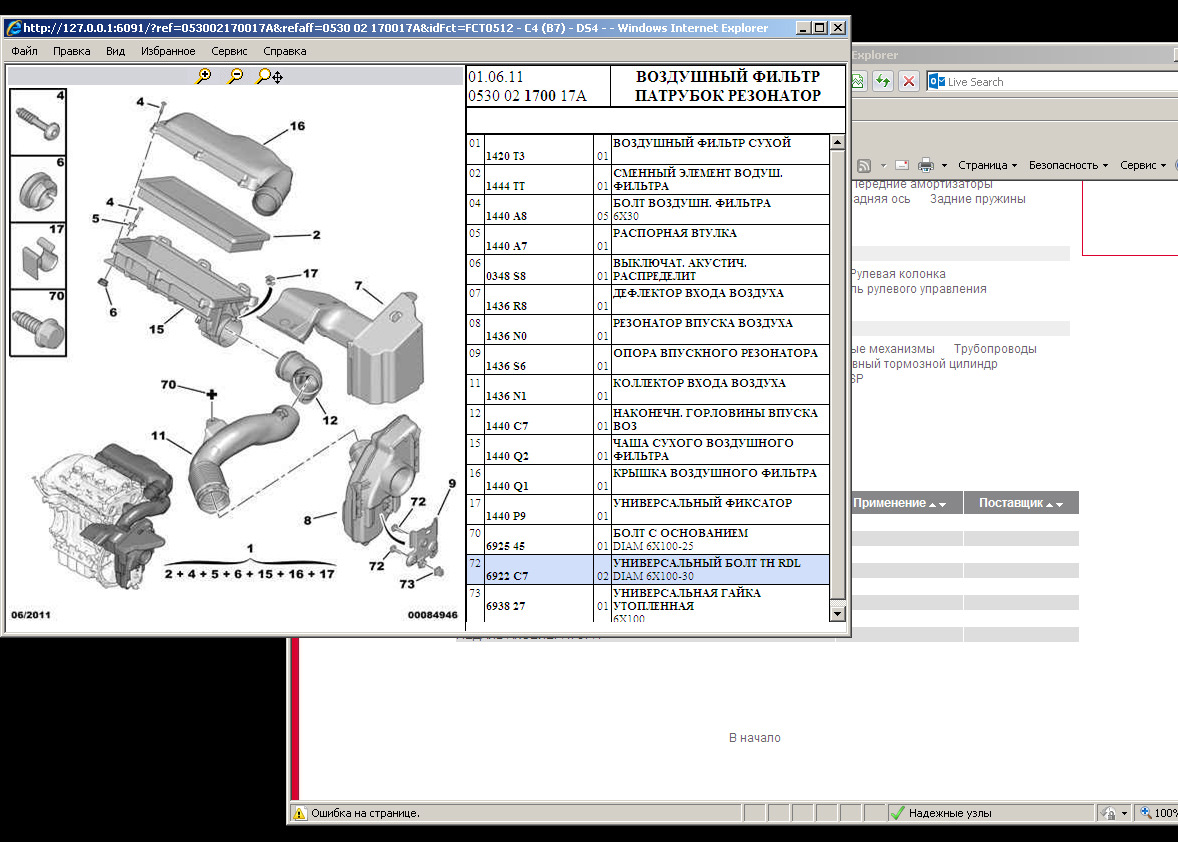Open the Избранное menu
The image size is (1178, 842).
click(168, 51)
